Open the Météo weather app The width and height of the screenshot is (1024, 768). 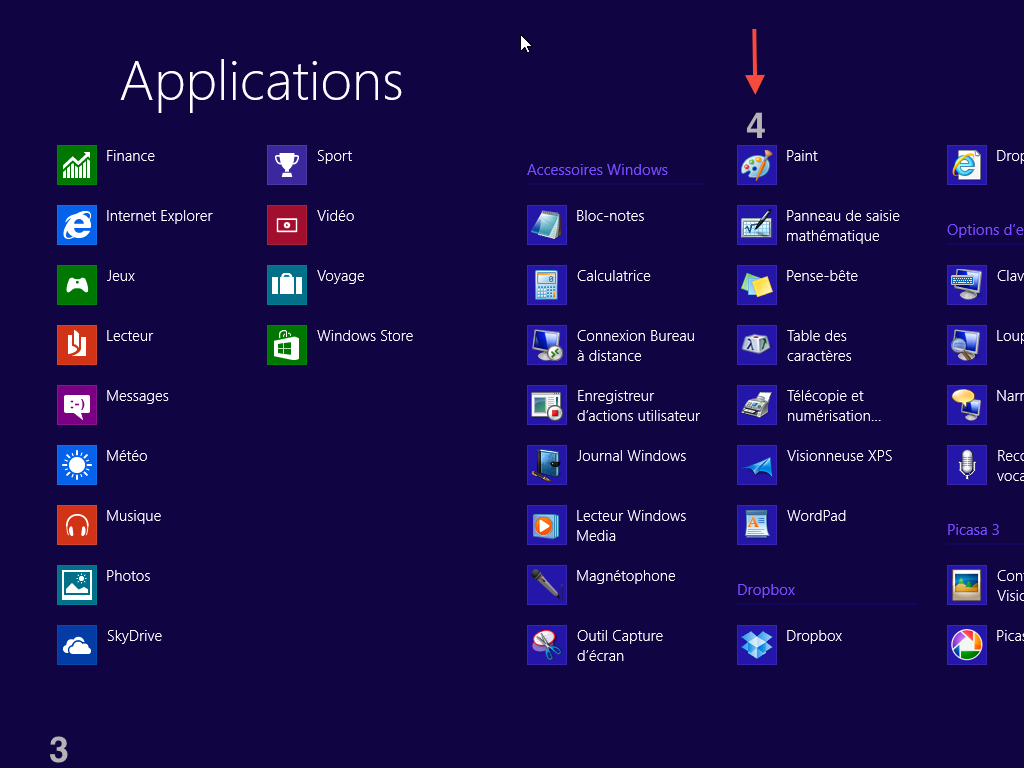coord(77,465)
